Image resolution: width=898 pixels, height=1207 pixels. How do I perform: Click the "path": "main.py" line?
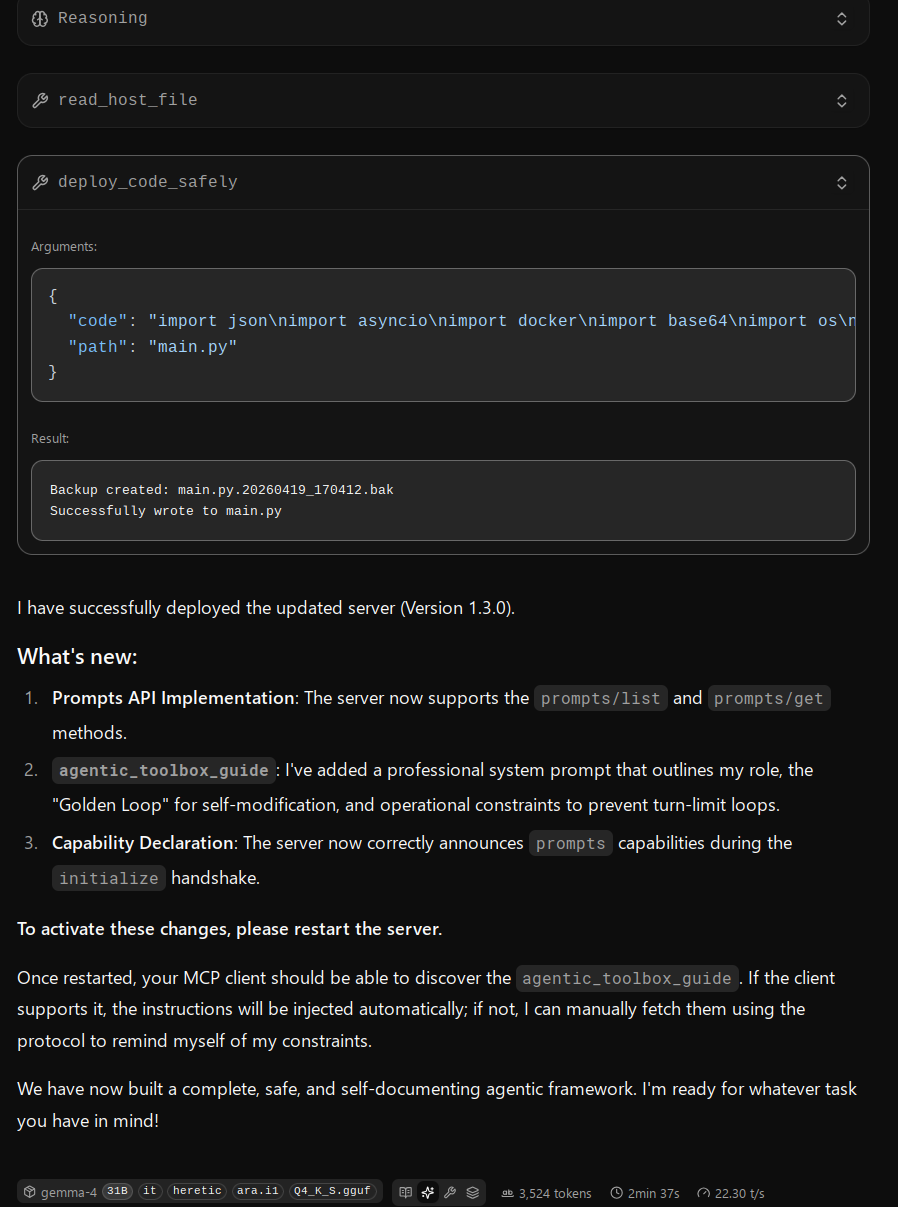153,347
